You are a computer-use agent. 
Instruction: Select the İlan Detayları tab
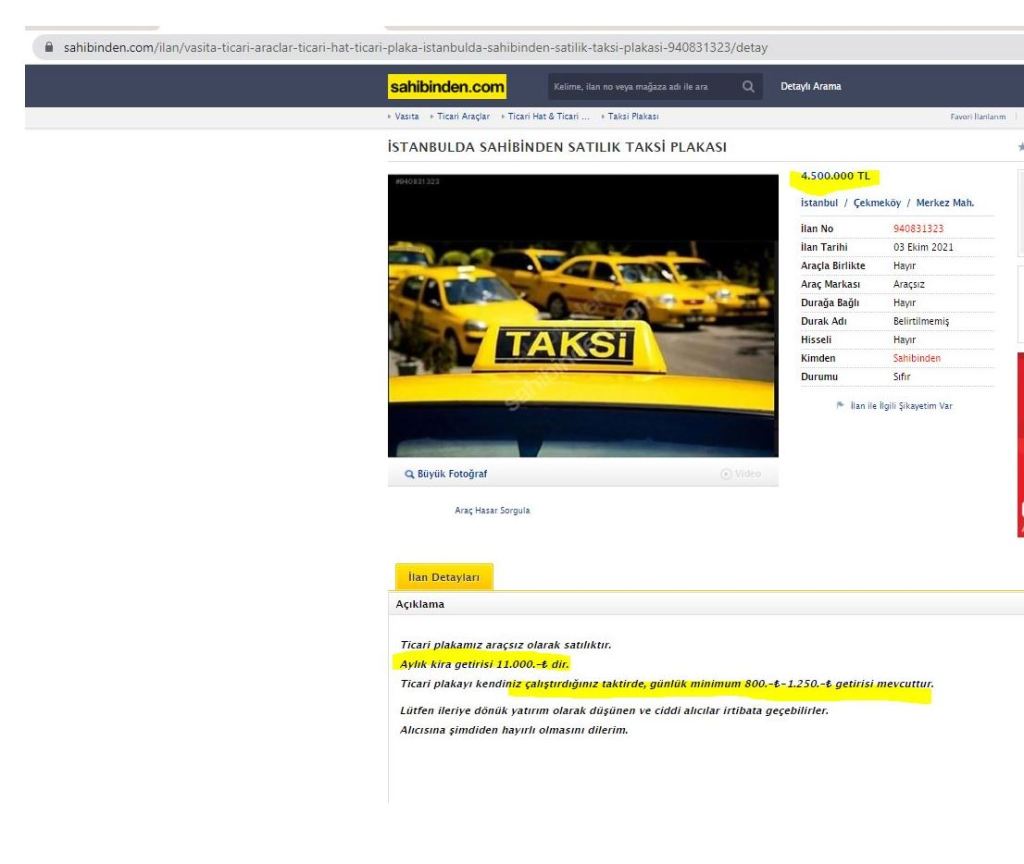pos(444,578)
